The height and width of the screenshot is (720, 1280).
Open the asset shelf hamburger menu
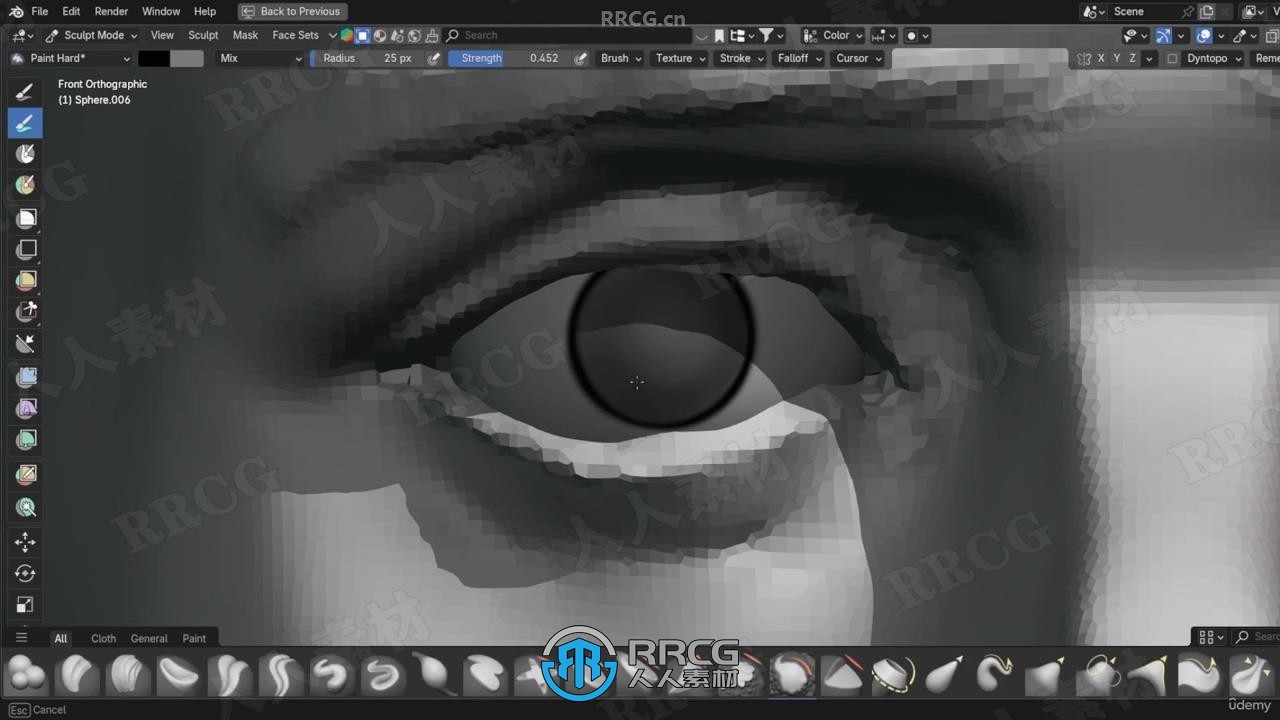click(21, 637)
